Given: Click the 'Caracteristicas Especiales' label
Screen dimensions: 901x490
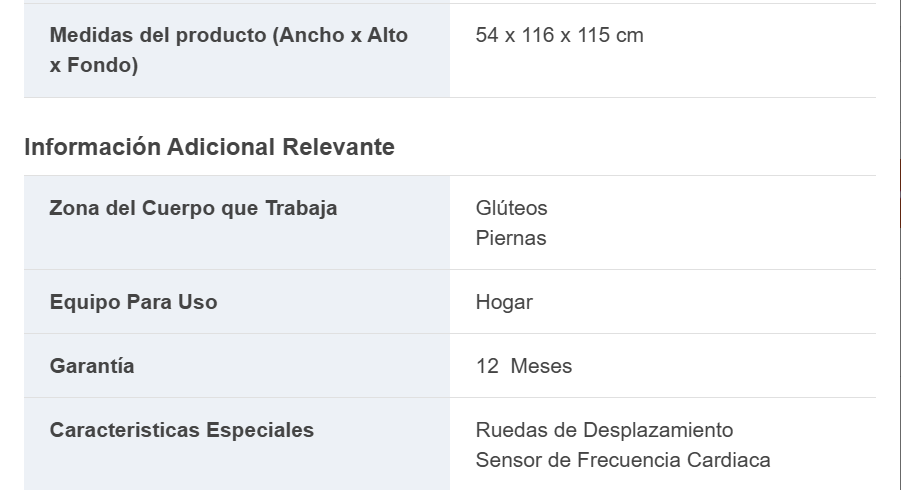Looking at the screenshot, I should coord(182,430).
